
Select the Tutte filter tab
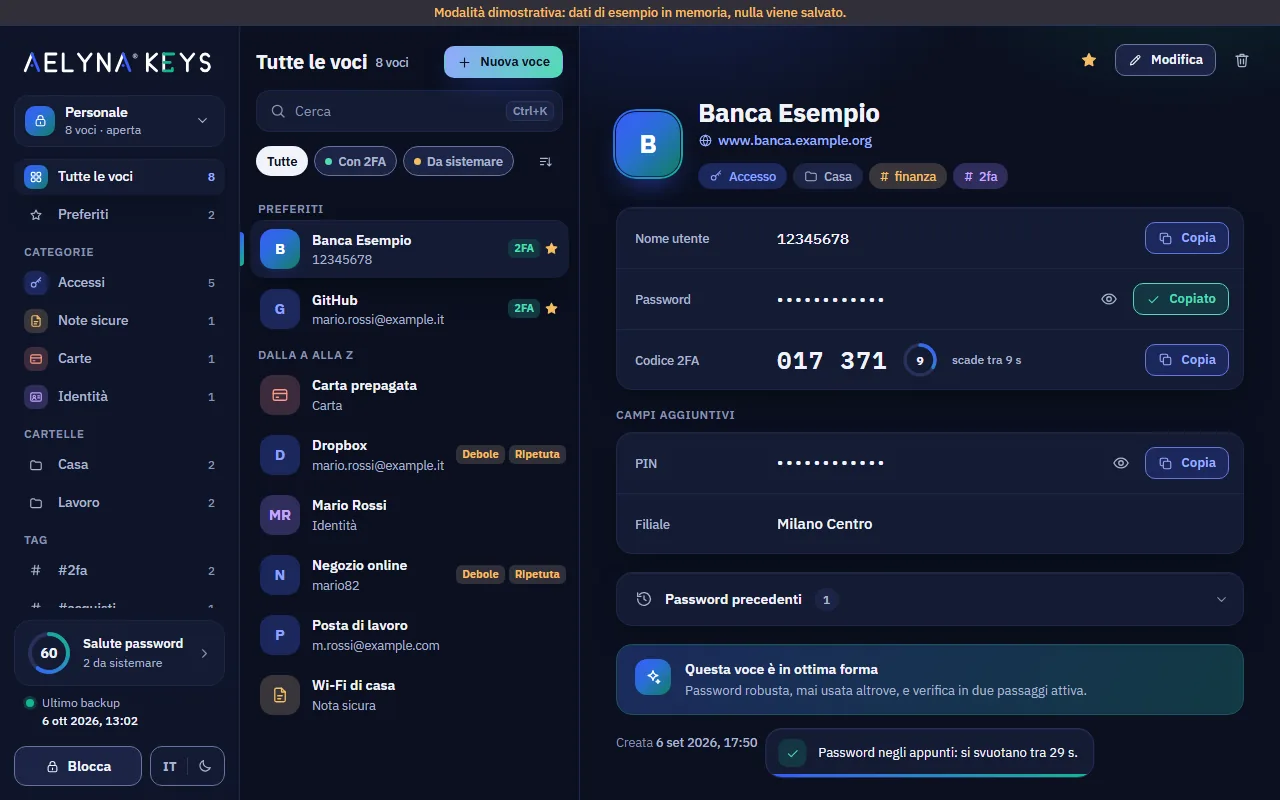(x=282, y=161)
